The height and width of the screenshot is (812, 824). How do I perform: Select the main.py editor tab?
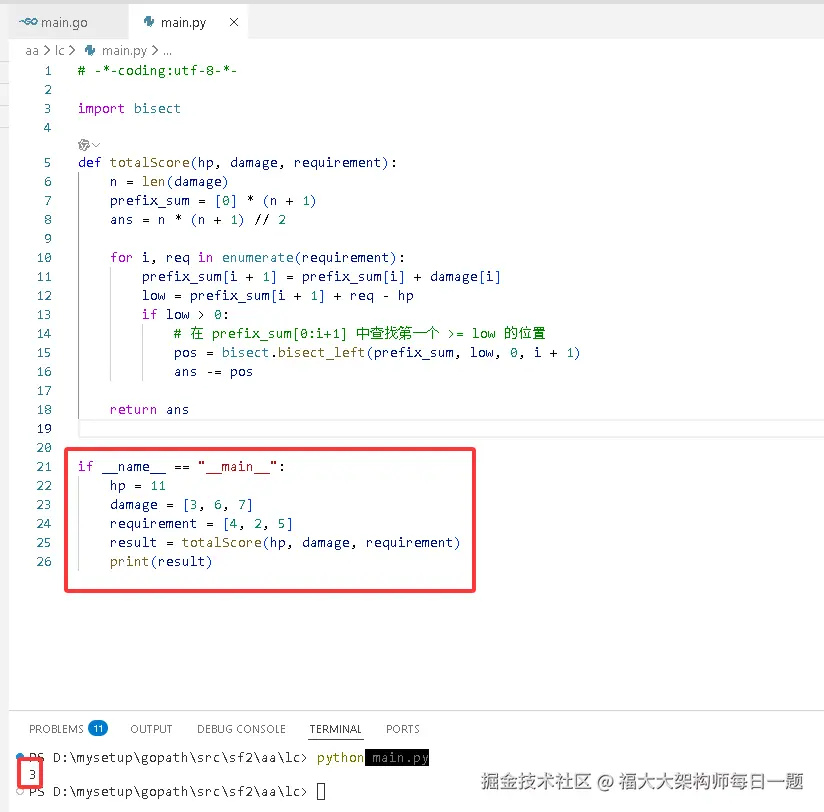coord(183,22)
